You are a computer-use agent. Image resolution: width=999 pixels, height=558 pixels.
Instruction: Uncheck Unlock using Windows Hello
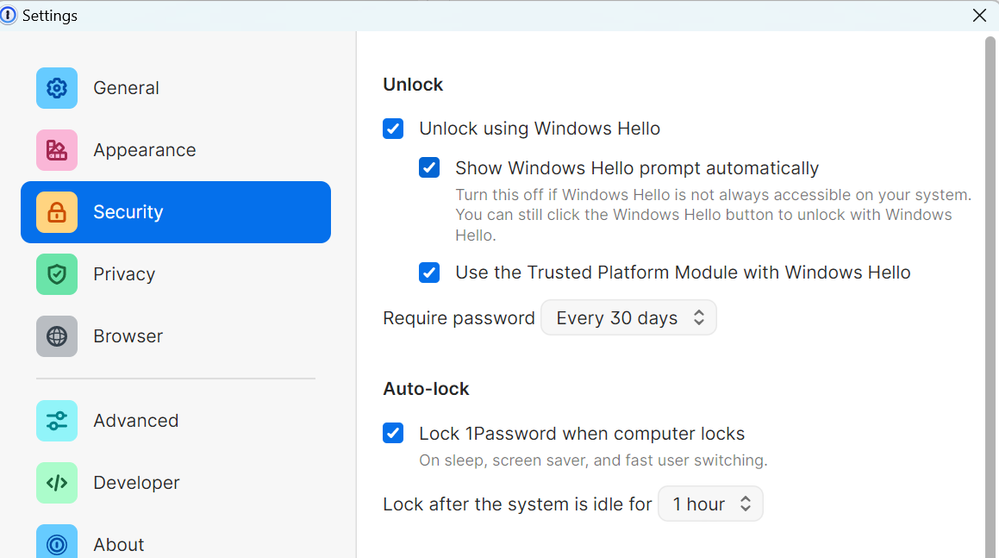tap(393, 128)
